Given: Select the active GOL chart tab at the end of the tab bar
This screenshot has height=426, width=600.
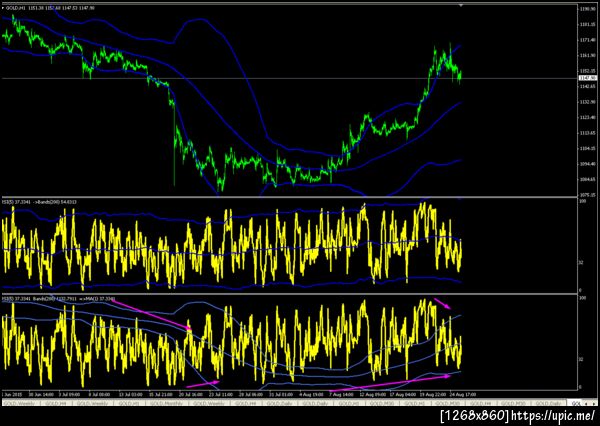Looking at the screenshot, I should coord(575,403).
